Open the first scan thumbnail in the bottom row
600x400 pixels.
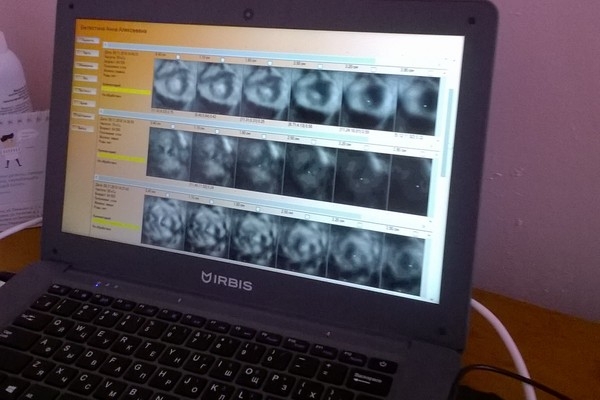click(164, 221)
